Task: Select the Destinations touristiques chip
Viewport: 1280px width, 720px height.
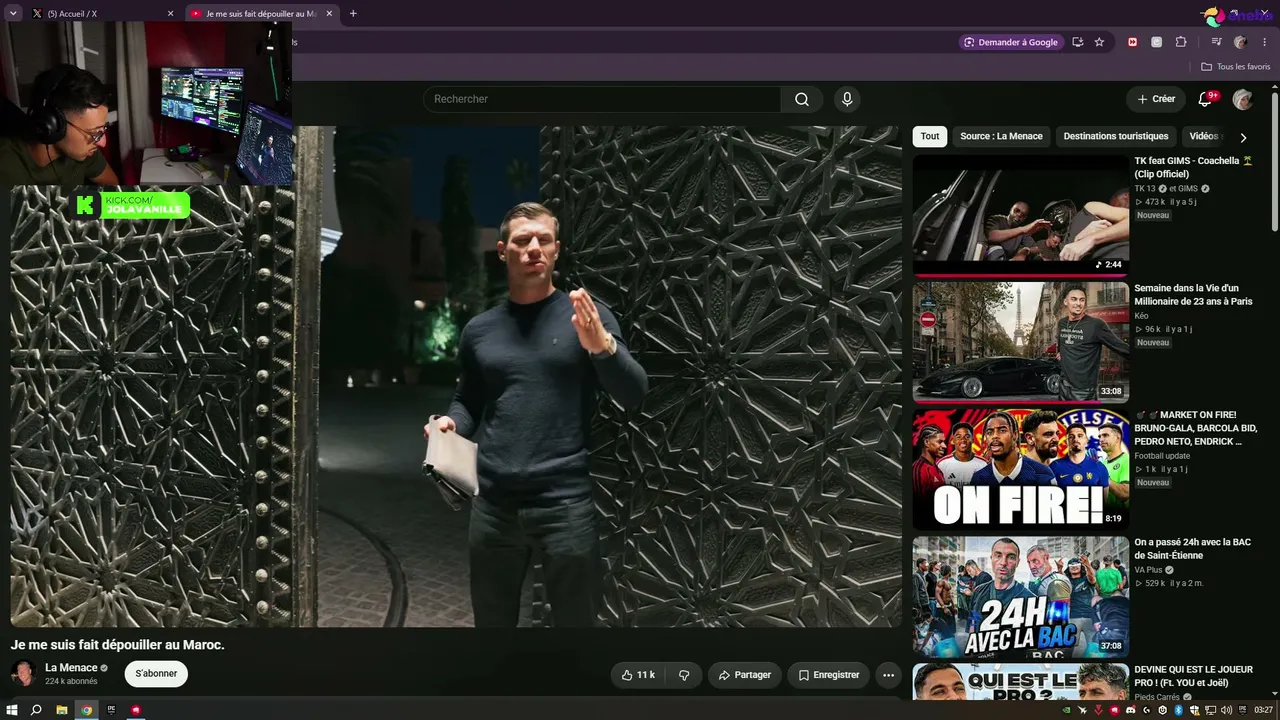Action: [1116, 136]
